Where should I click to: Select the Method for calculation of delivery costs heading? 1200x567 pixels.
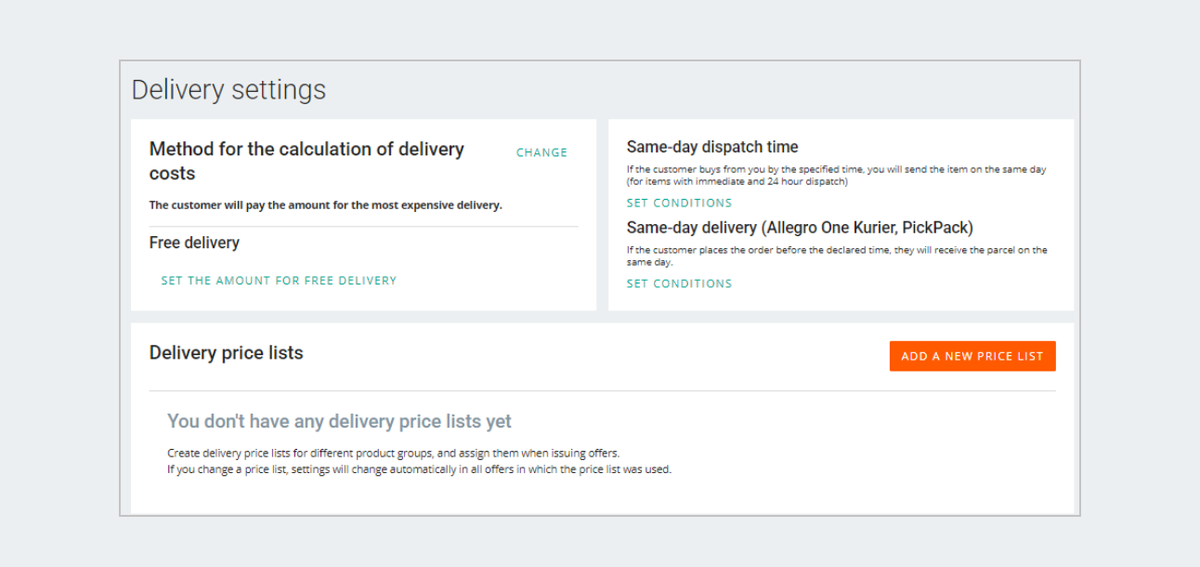tap(306, 161)
